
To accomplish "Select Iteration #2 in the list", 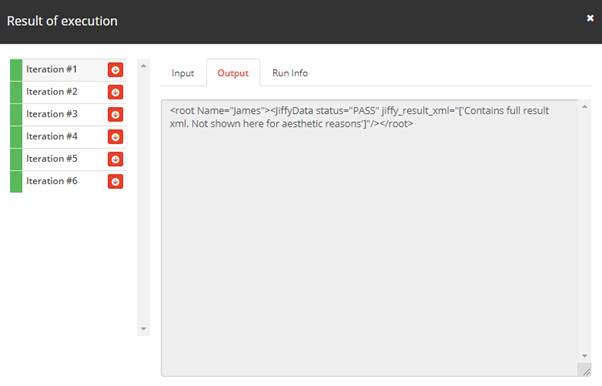I will (x=68, y=92).
